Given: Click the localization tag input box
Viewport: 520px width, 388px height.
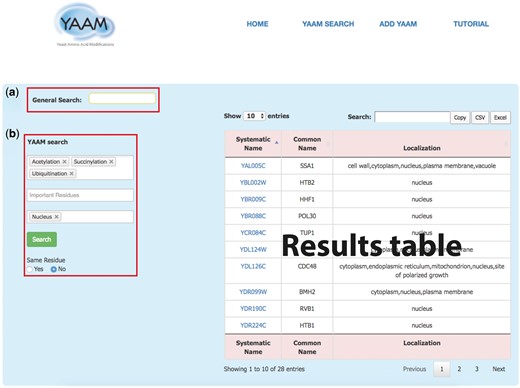Looking at the screenshot, I should tap(80, 217).
